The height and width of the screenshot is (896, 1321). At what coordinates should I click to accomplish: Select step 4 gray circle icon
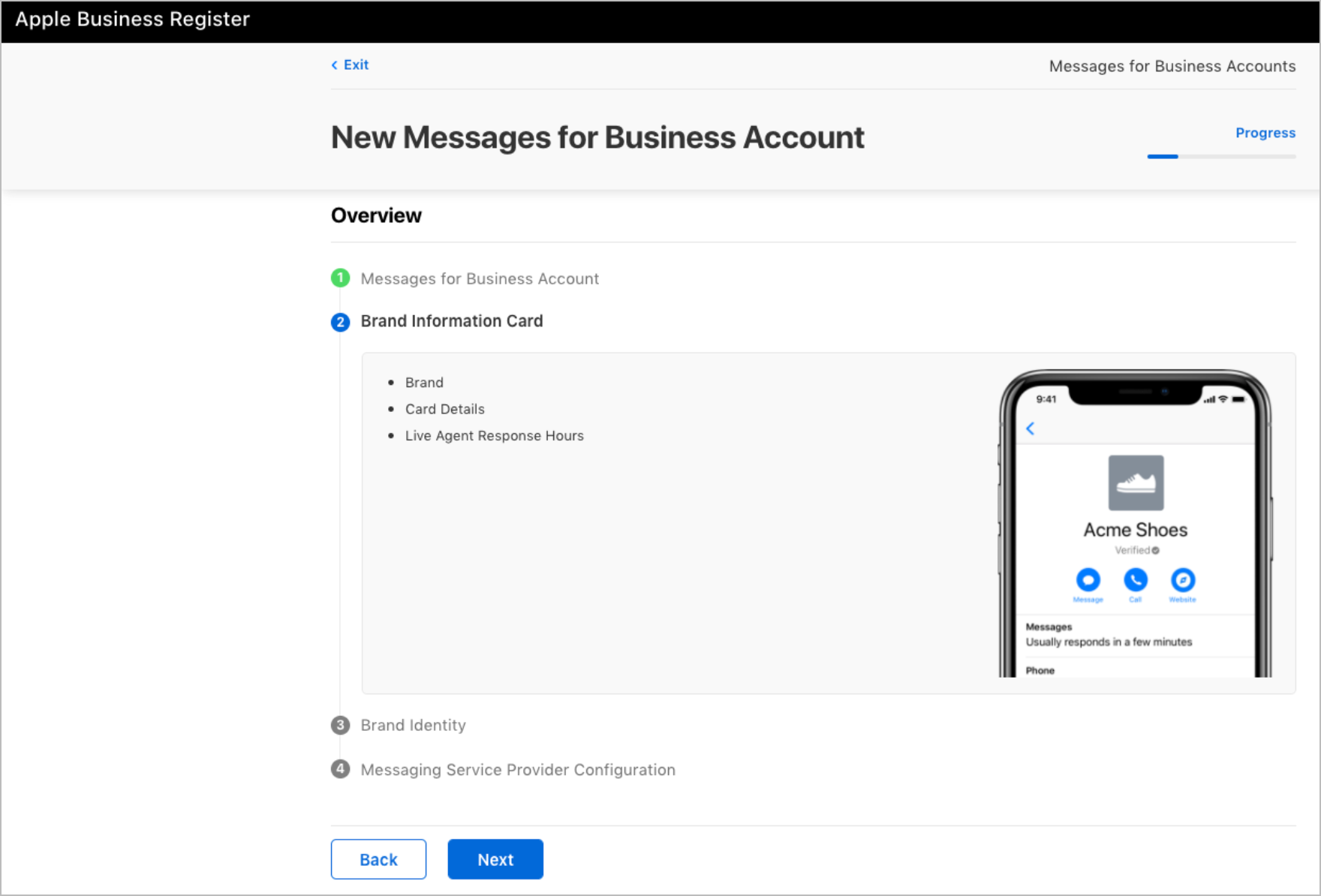tap(340, 769)
